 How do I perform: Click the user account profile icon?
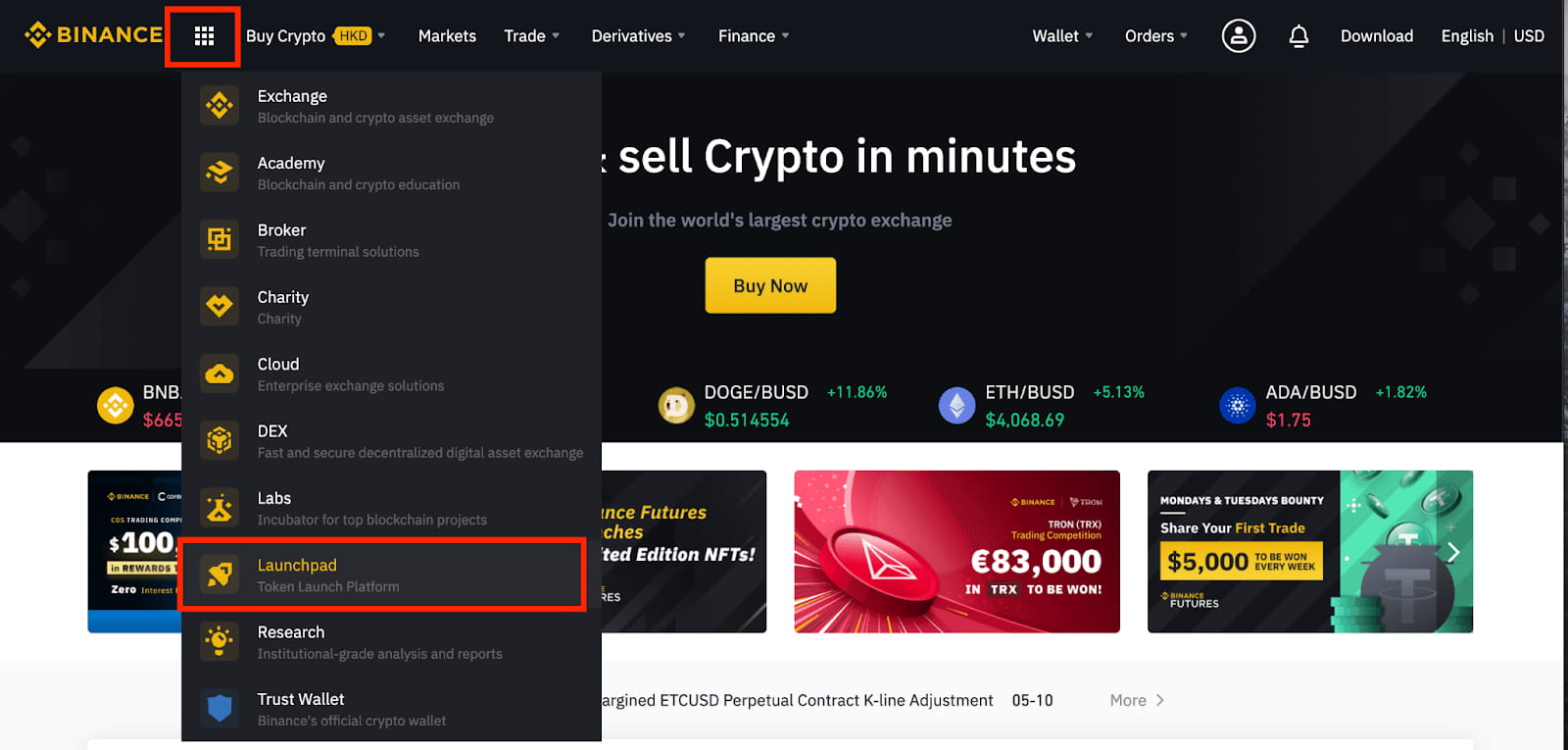1237,36
